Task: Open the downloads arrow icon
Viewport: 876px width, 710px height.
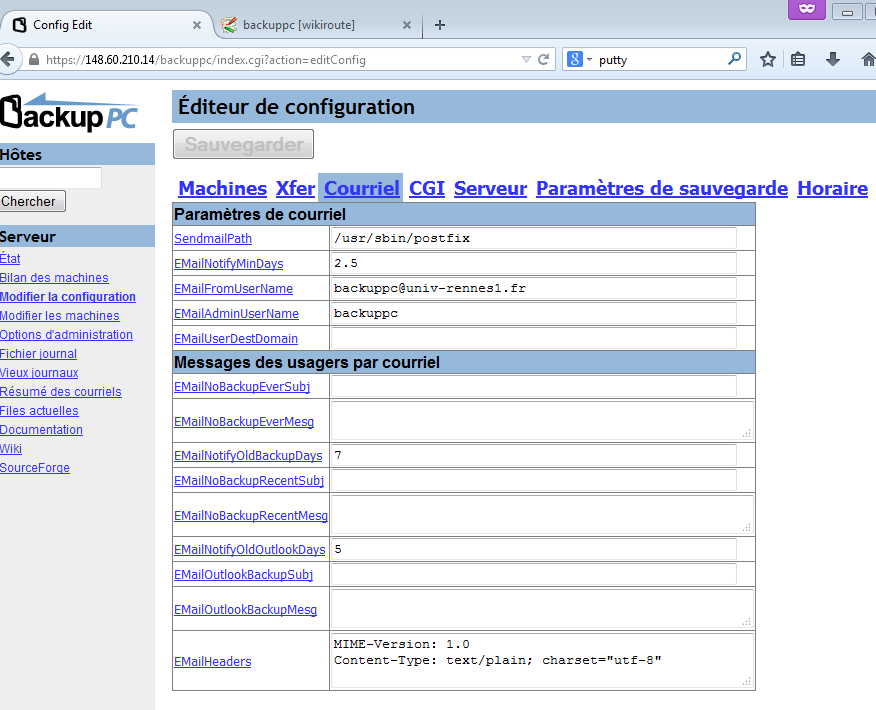Action: (x=832, y=60)
